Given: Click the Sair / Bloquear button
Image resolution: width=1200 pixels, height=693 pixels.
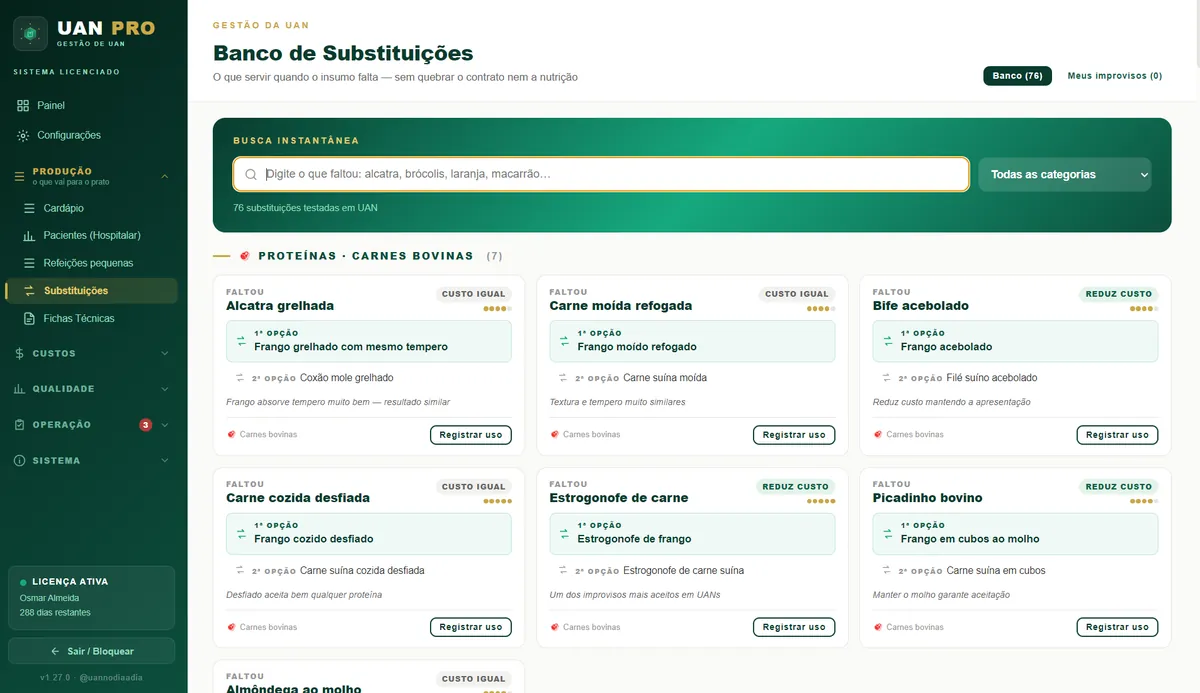Looking at the screenshot, I should point(92,651).
